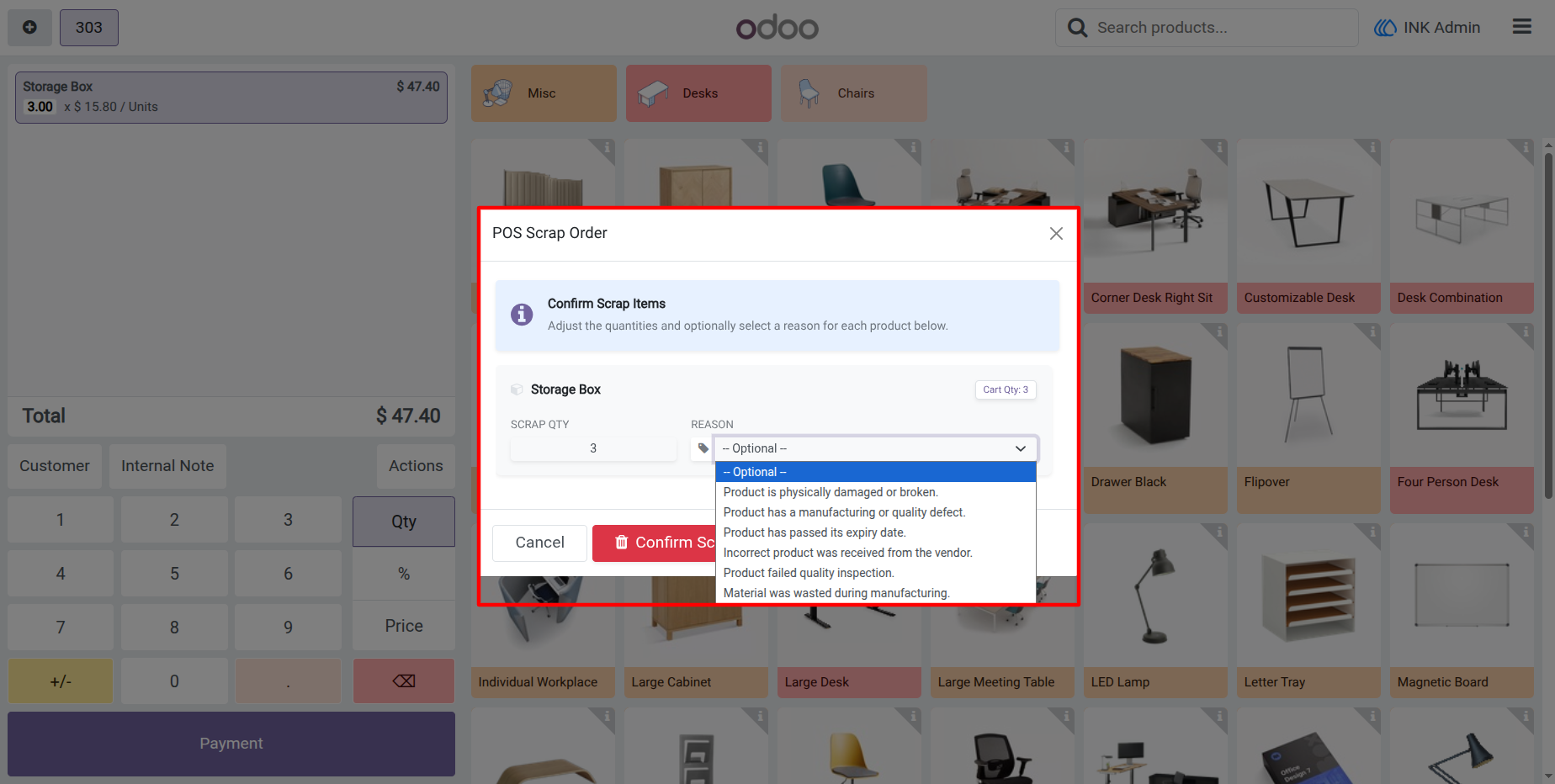Open the Actions button
The width and height of the screenshot is (1555, 784).
(x=416, y=466)
